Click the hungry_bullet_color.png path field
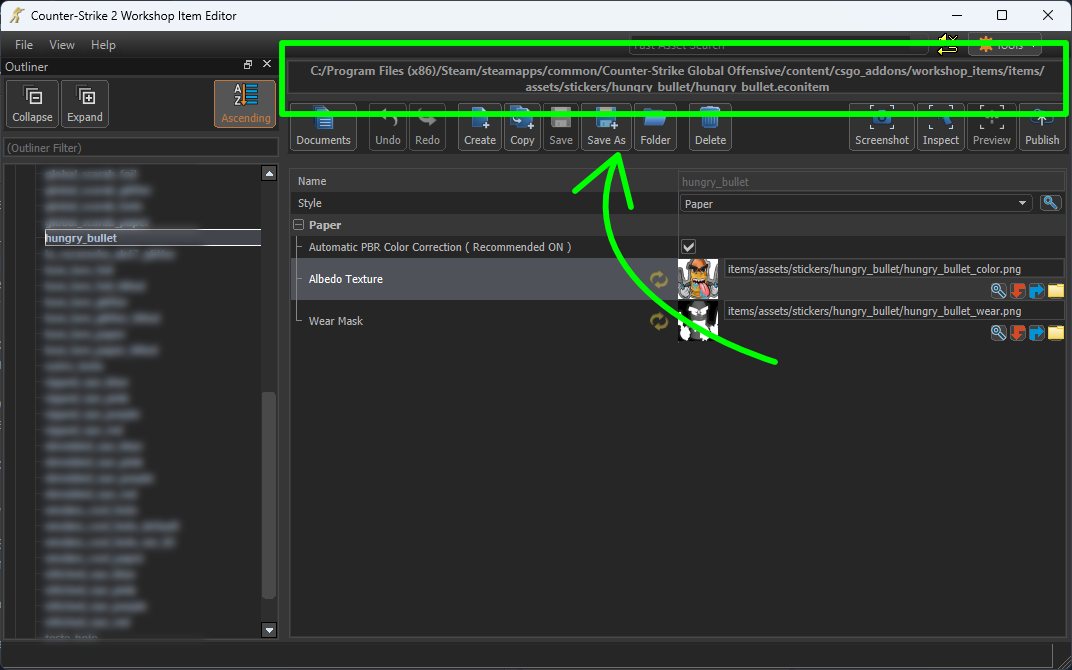1072x670 pixels. [894, 269]
